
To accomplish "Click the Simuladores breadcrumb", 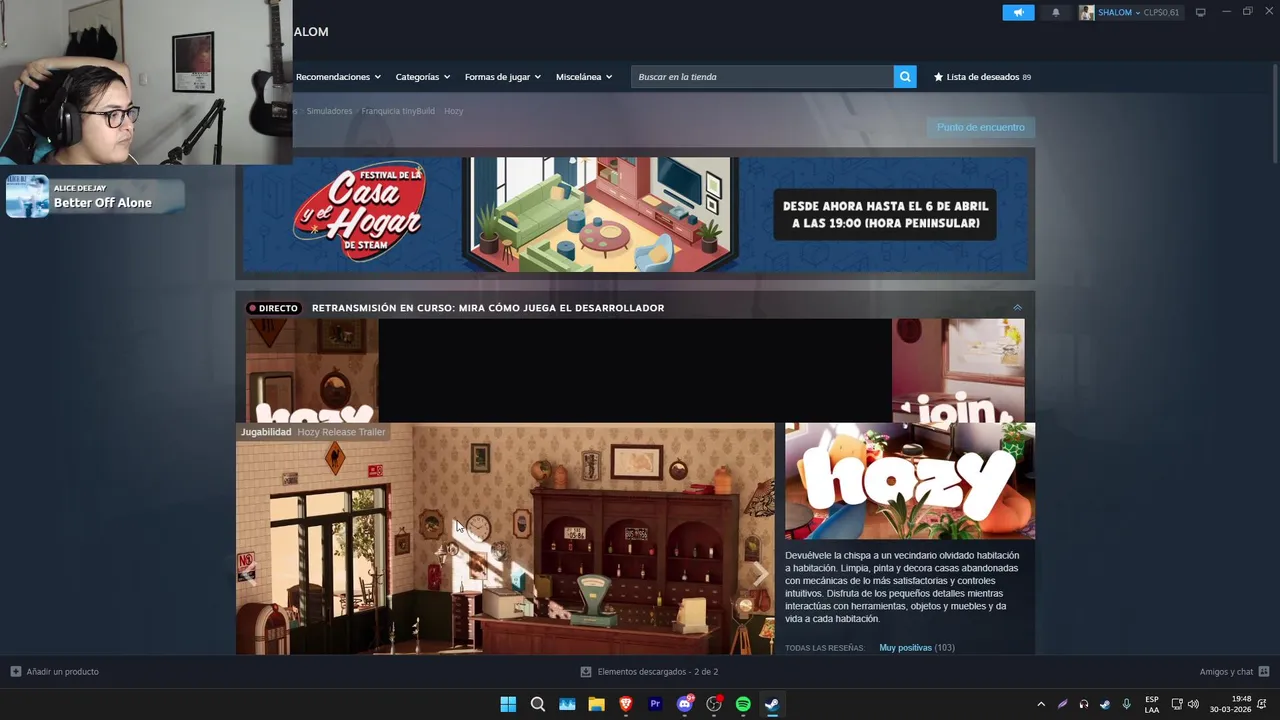I will click(x=329, y=111).
